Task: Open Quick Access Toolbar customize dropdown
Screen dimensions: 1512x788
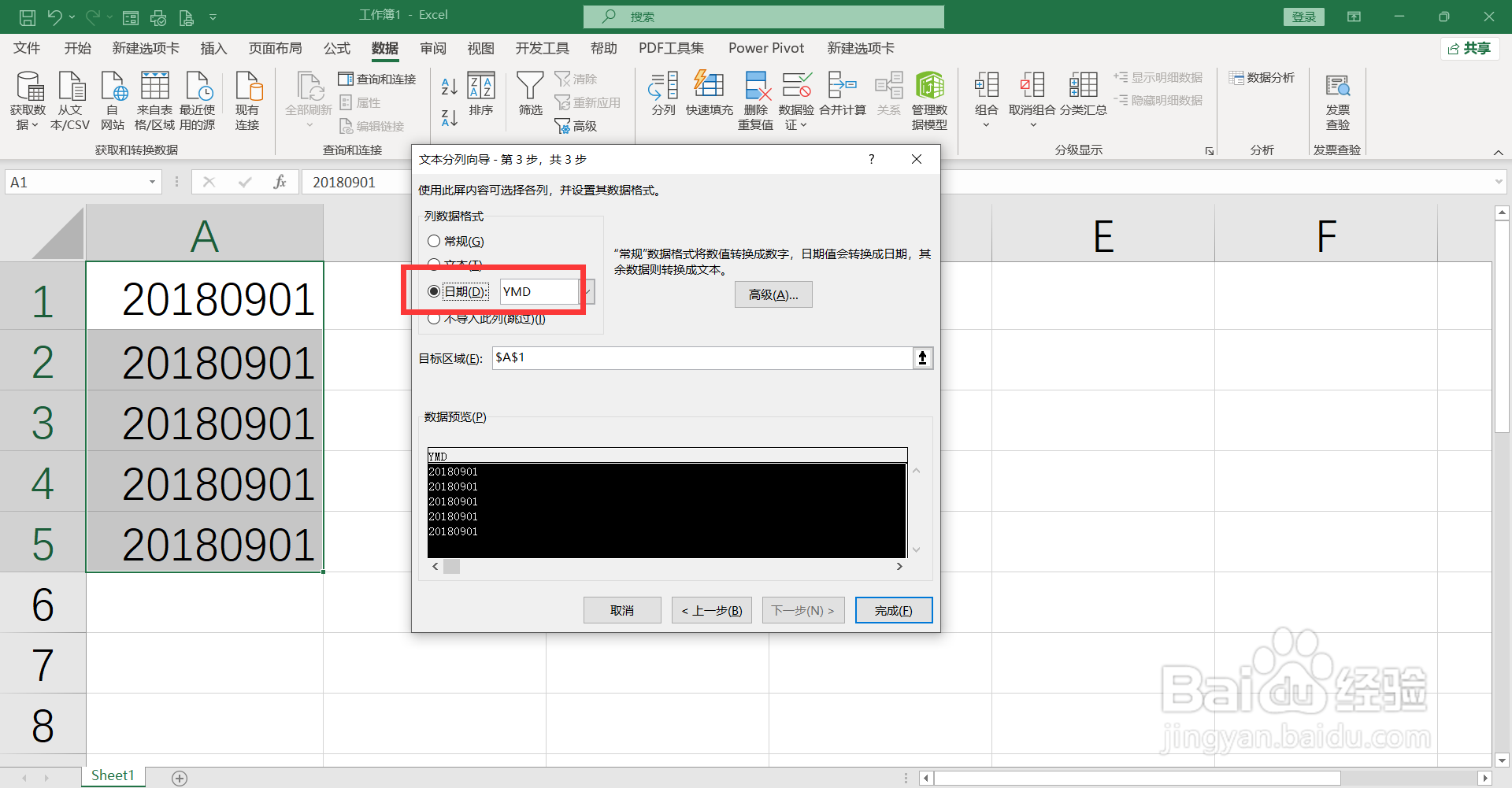Action: pyautogui.click(x=213, y=17)
